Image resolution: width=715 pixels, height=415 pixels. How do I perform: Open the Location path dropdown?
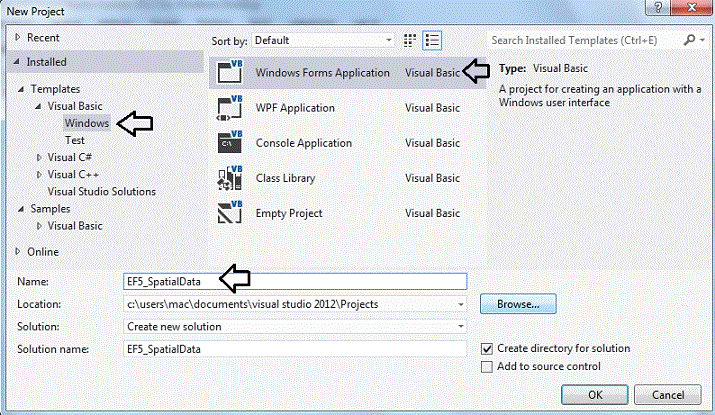[x=461, y=304]
